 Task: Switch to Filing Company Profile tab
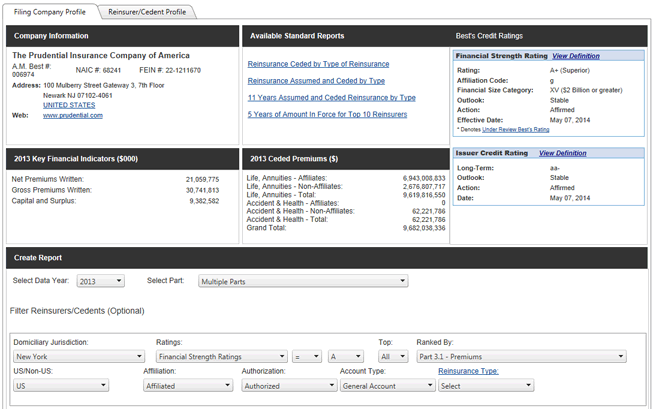(50, 12)
